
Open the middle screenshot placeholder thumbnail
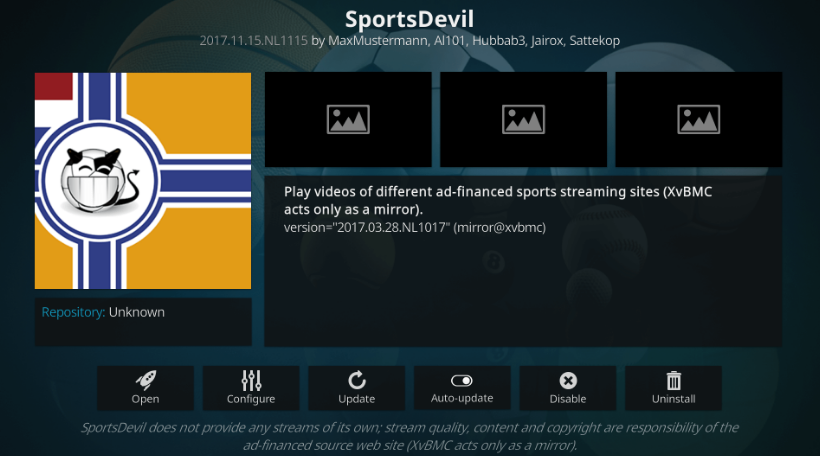click(x=523, y=119)
